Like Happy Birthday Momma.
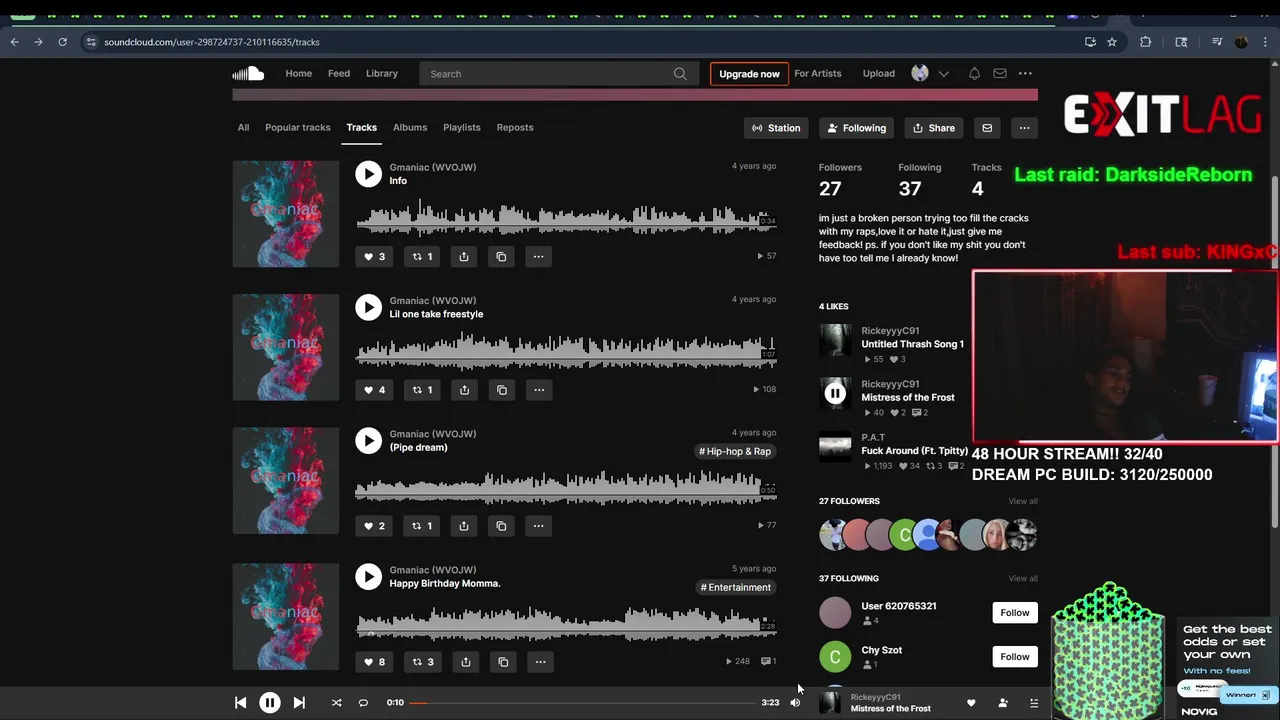 [x=374, y=662]
